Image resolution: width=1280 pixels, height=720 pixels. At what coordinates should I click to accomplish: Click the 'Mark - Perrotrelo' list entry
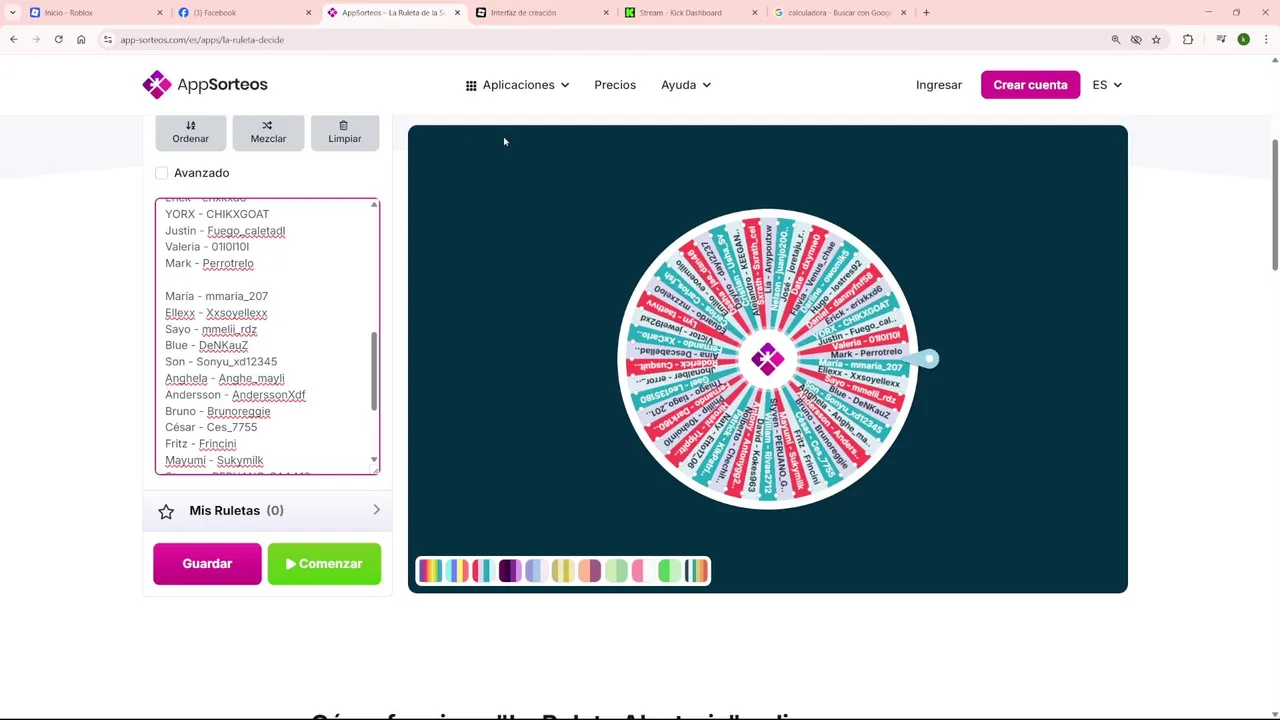click(209, 263)
